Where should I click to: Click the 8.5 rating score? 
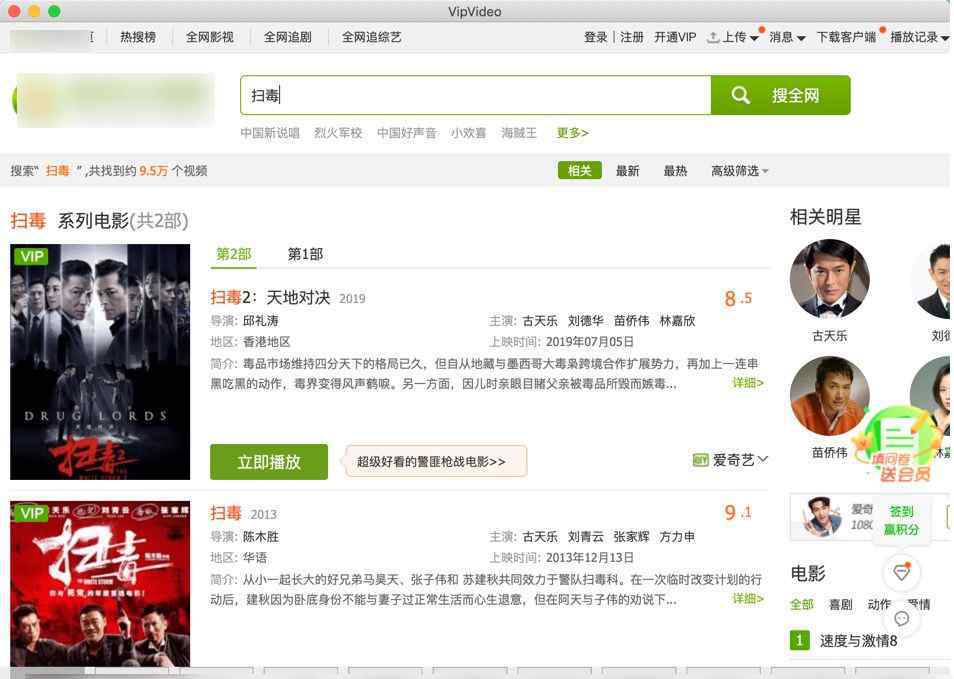click(738, 298)
